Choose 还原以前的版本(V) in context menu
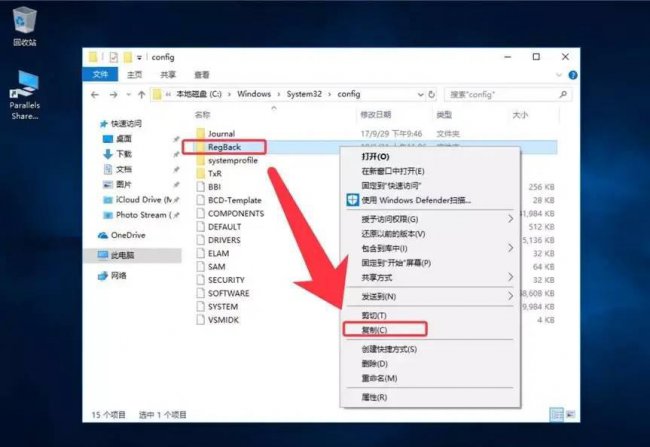The width and height of the screenshot is (650, 447). click(x=430, y=233)
